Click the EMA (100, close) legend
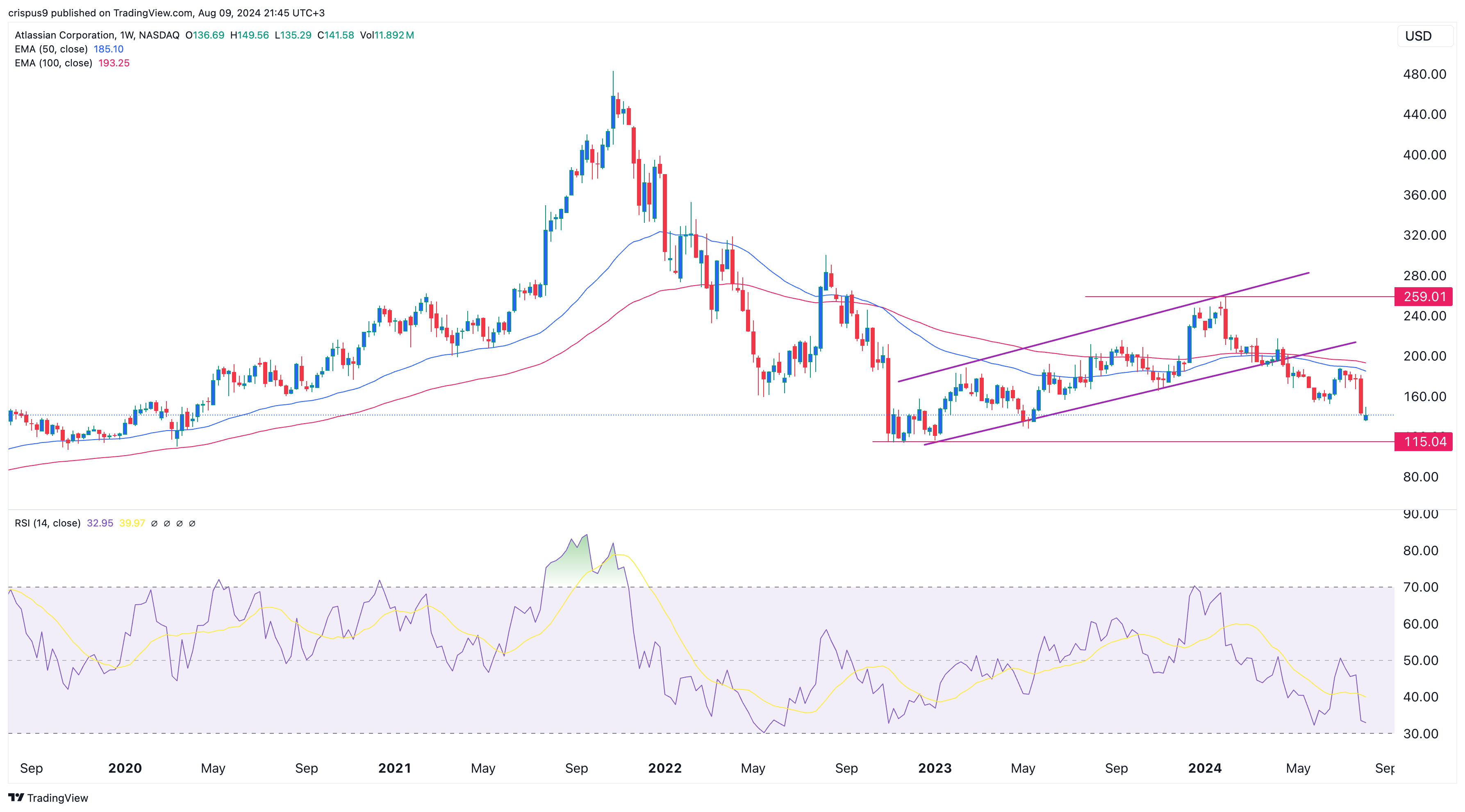This screenshot has height=812, width=1465. (x=53, y=63)
